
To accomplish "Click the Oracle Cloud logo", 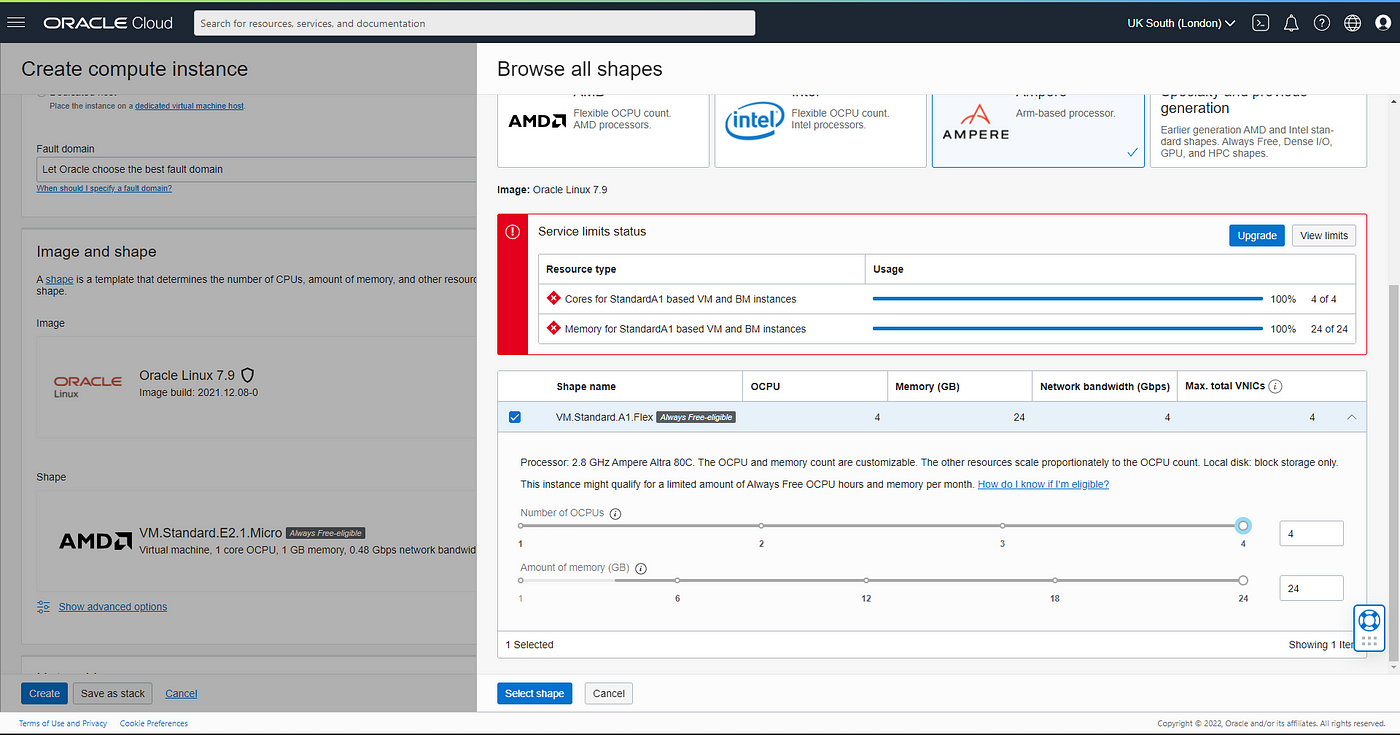I will pyautogui.click(x=108, y=22).
